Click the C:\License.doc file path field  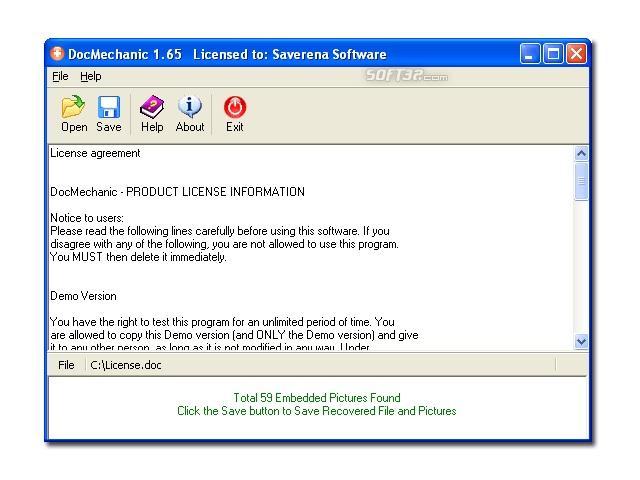click(320, 365)
